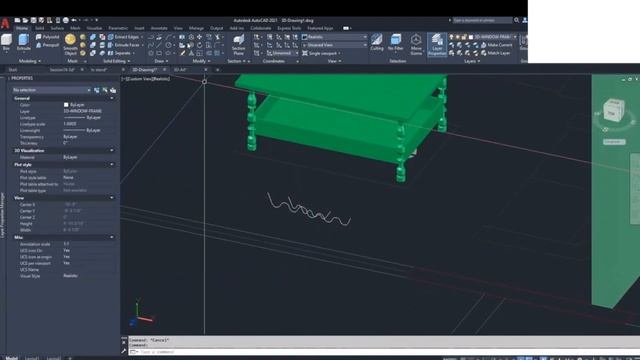Click the Smooth Object mesh tool

(70, 45)
